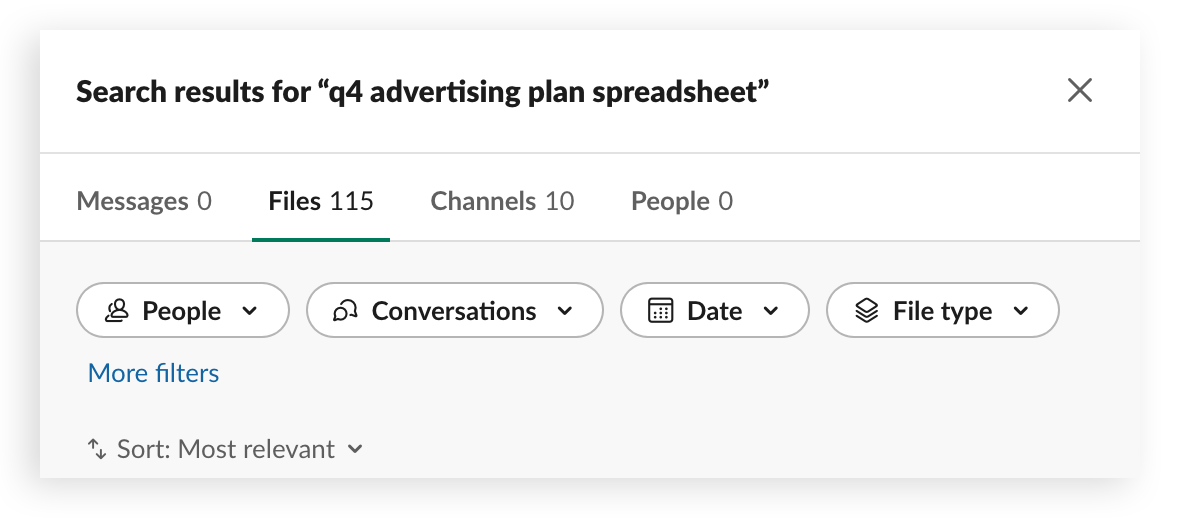Click the stacked layers icon in File type
The width and height of the screenshot is (1180, 528).
click(867, 311)
